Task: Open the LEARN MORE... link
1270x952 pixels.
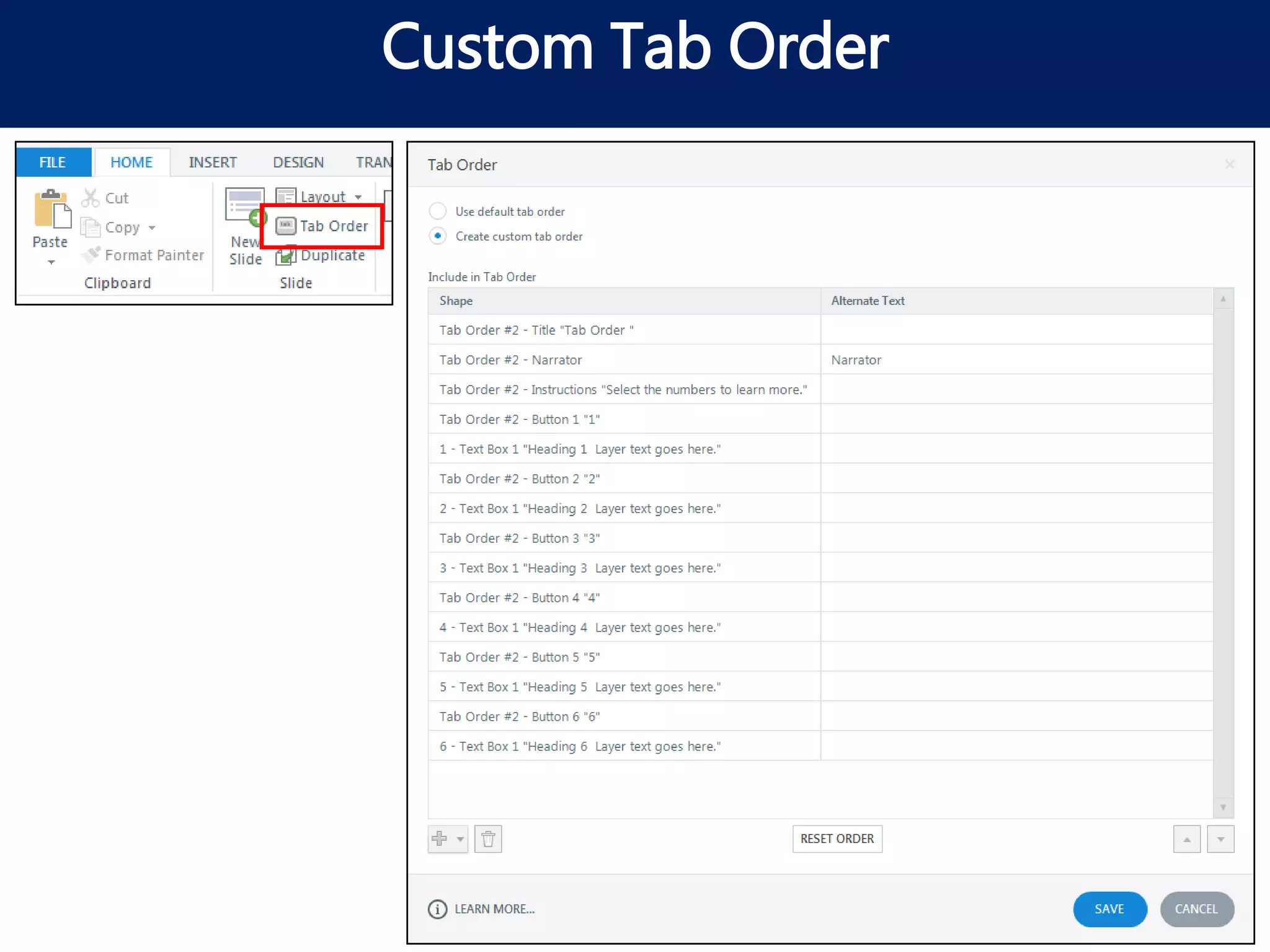Action: click(x=495, y=909)
